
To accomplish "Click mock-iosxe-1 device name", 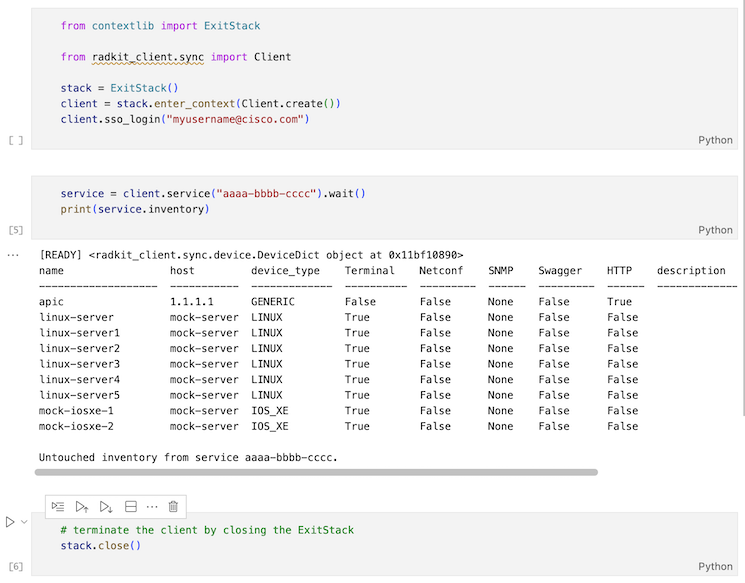I will coord(76,411).
